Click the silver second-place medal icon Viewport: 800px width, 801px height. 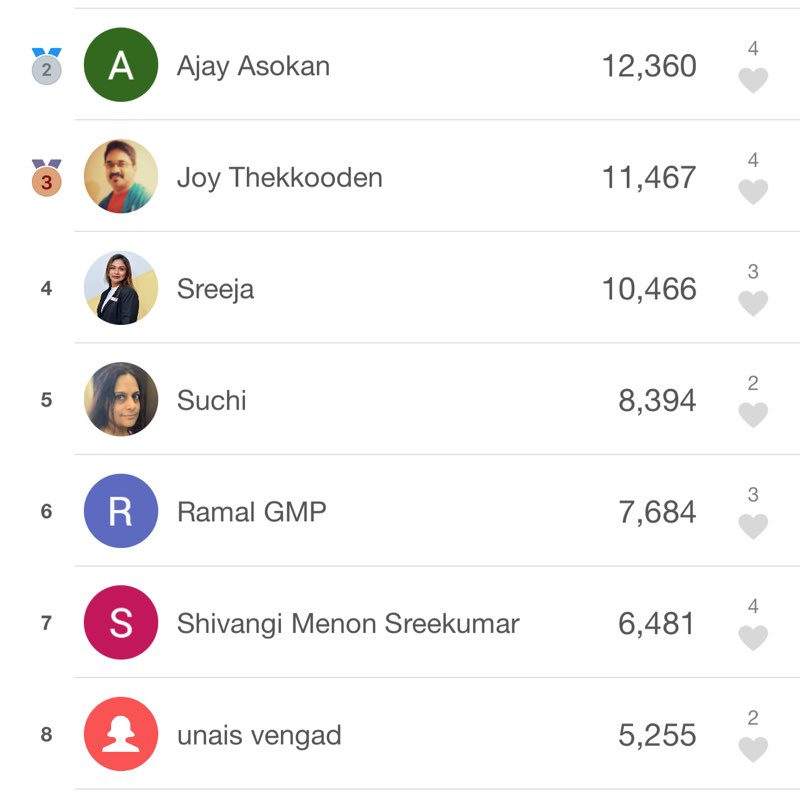tap(46, 66)
